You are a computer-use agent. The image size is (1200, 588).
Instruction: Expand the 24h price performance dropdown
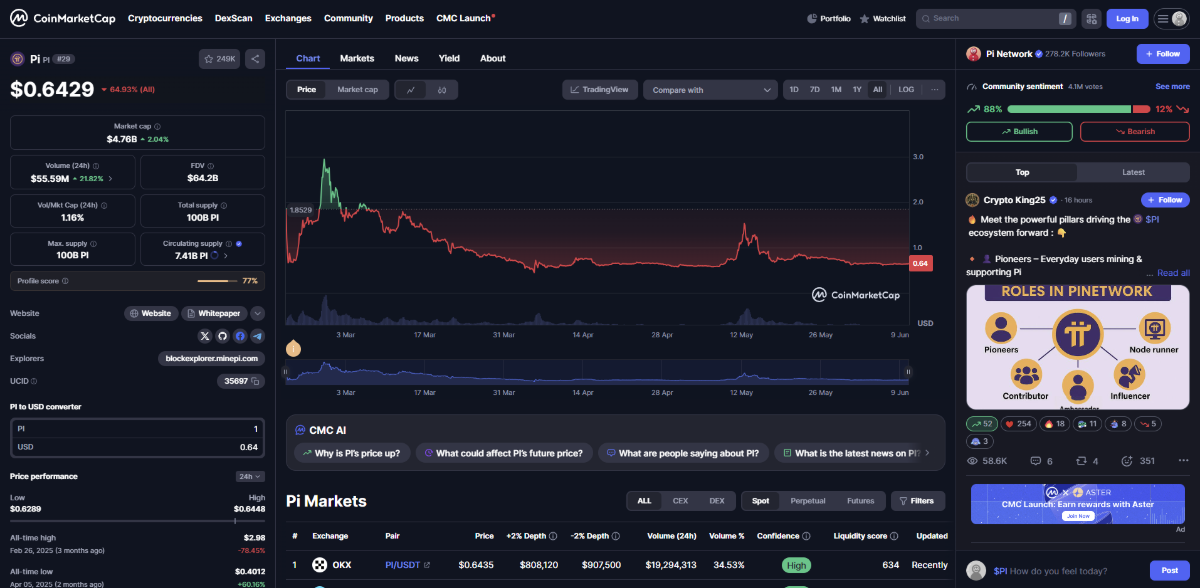click(x=249, y=477)
